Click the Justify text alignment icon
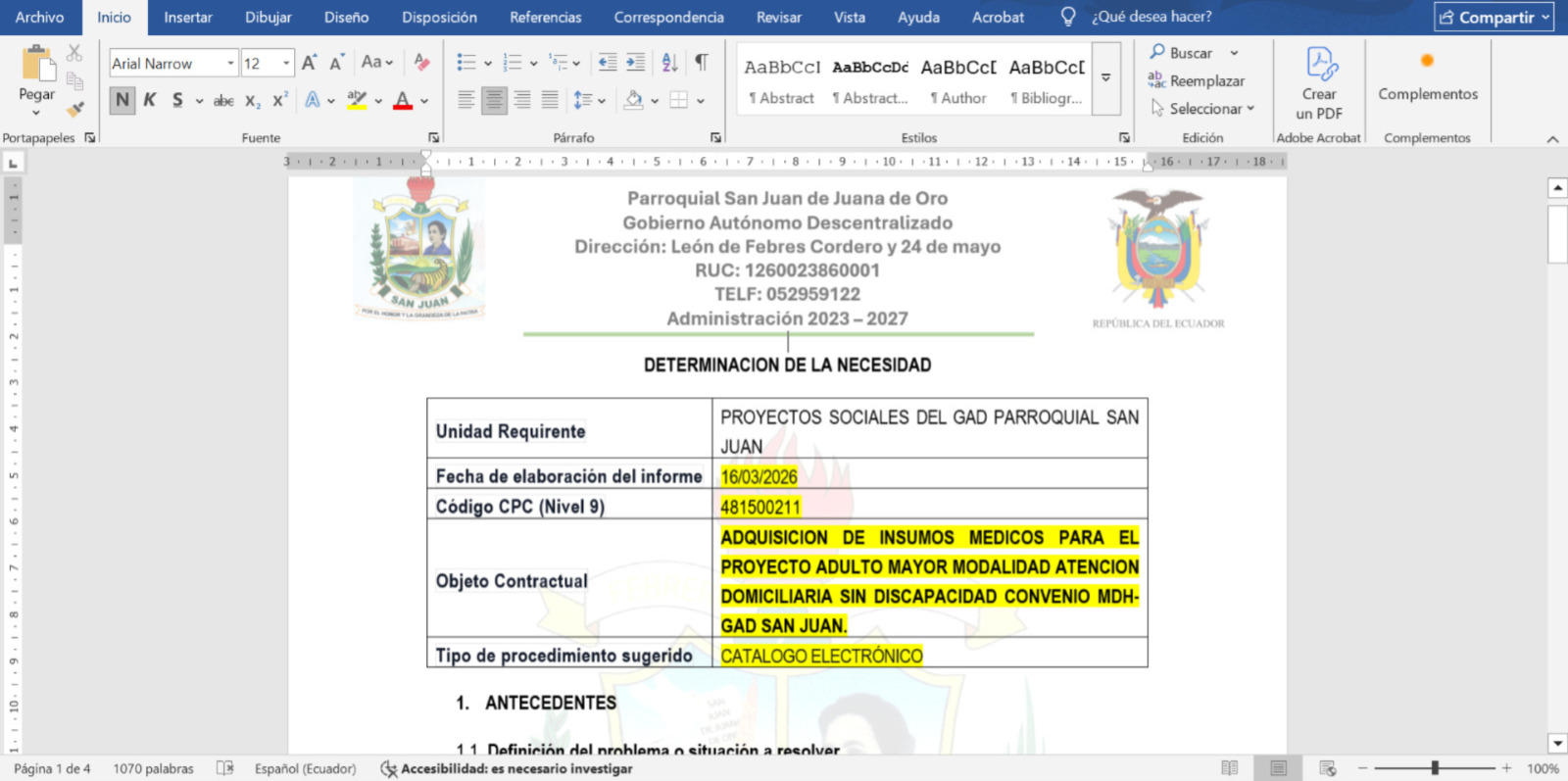The width and height of the screenshot is (1568, 781). pyautogui.click(x=550, y=100)
